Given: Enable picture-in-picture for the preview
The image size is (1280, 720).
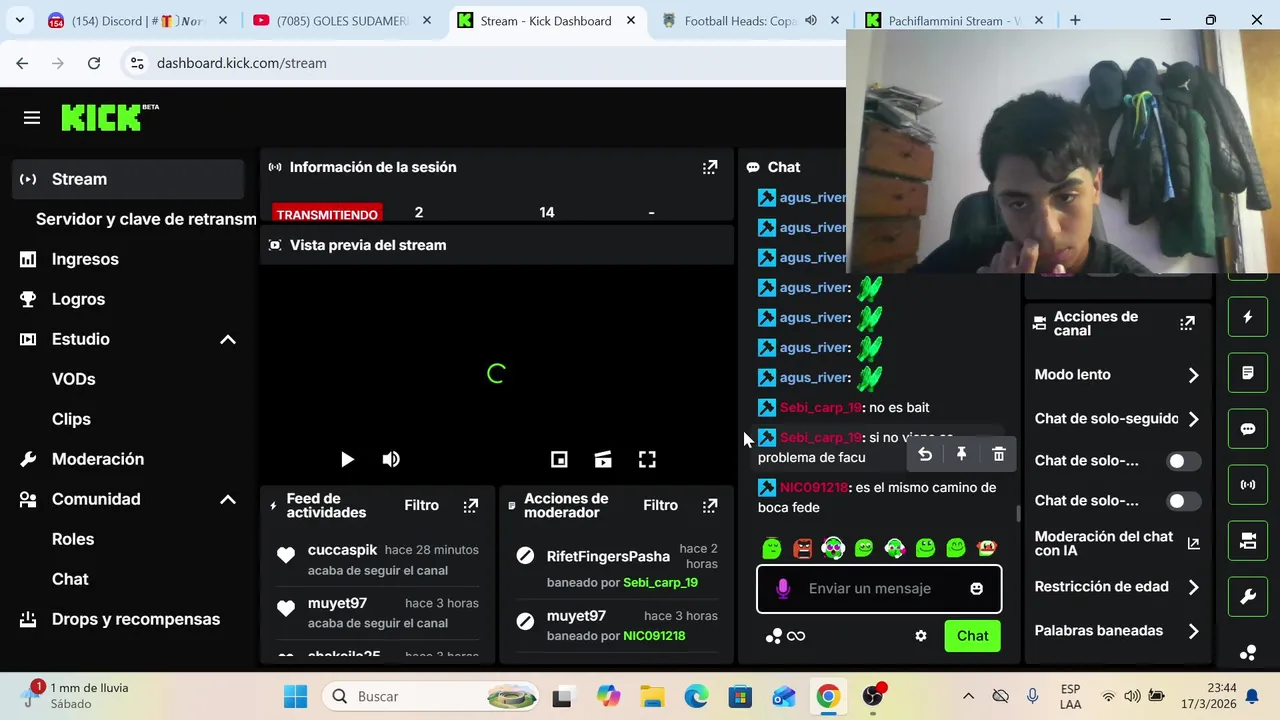Looking at the screenshot, I should pyautogui.click(x=559, y=459).
